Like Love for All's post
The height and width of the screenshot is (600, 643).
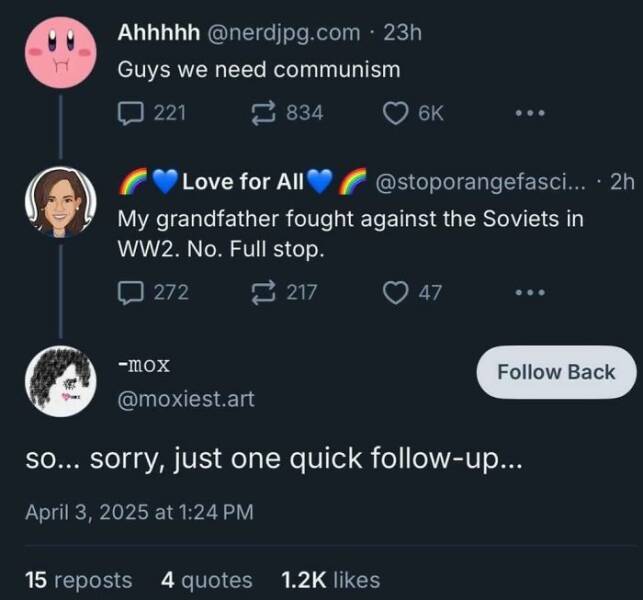click(x=396, y=292)
